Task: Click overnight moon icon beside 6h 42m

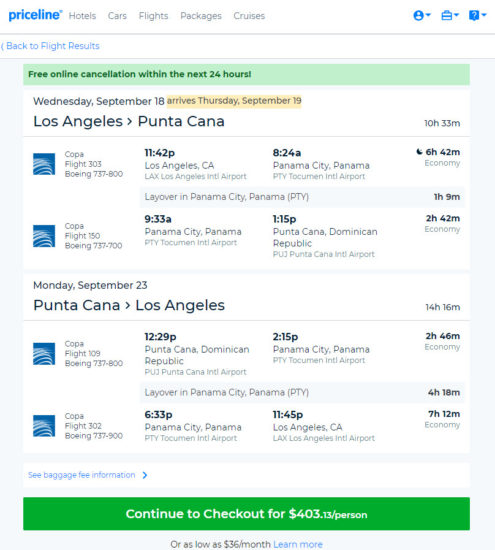Action: pyautogui.click(x=419, y=152)
